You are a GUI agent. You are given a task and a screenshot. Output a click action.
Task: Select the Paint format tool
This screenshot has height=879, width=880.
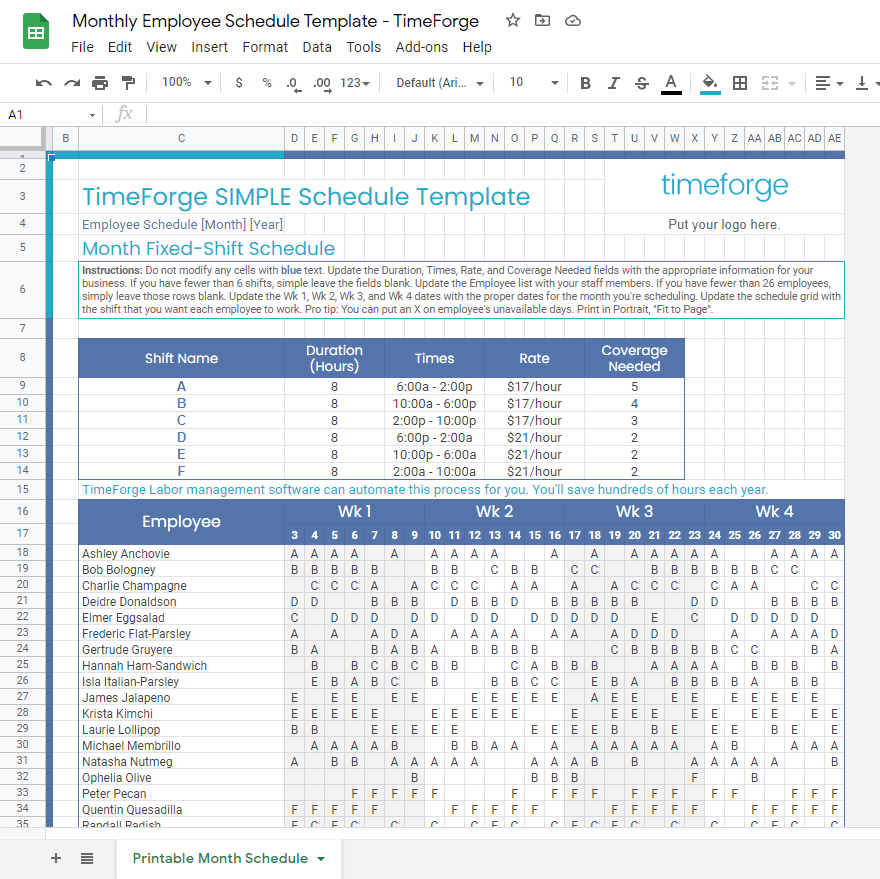coord(128,83)
